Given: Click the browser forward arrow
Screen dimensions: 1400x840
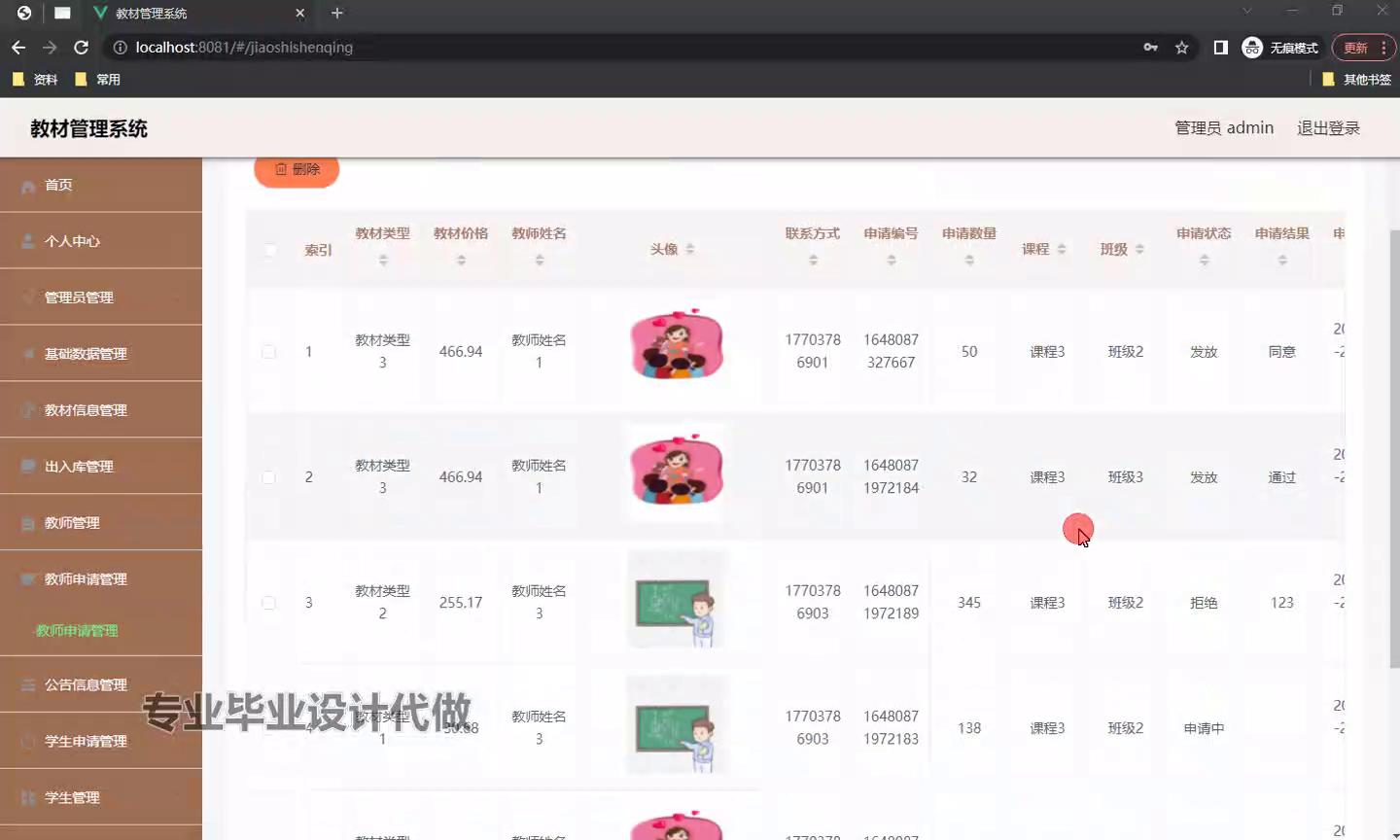Looking at the screenshot, I should pyautogui.click(x=50, y=47).
